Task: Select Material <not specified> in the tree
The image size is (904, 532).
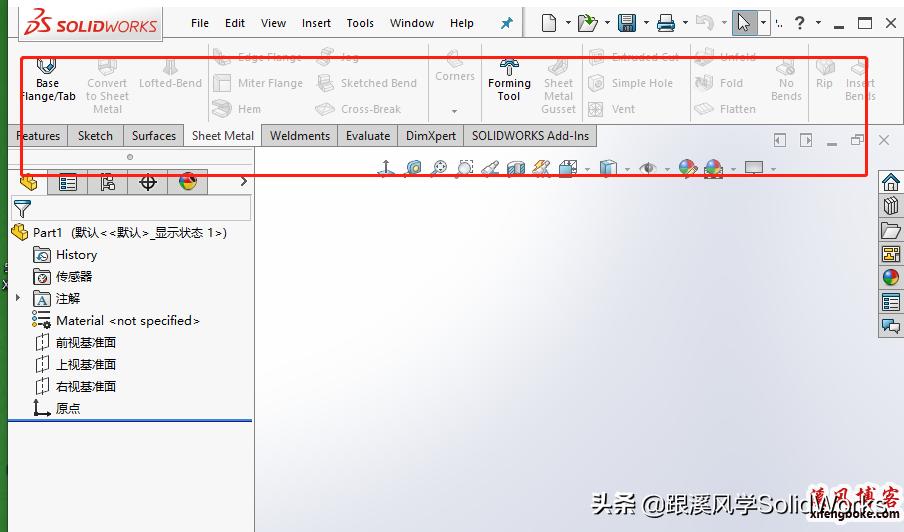Action: pyautogui.click(x=116, y=320)
